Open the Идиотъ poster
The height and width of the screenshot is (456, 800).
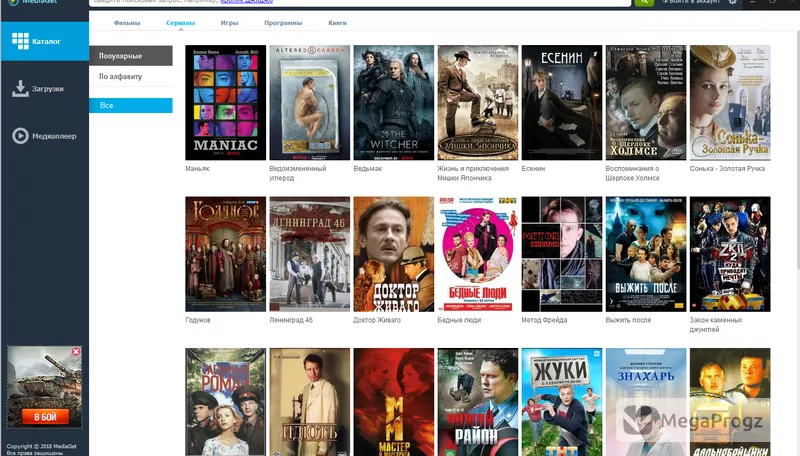pos(310,402)
